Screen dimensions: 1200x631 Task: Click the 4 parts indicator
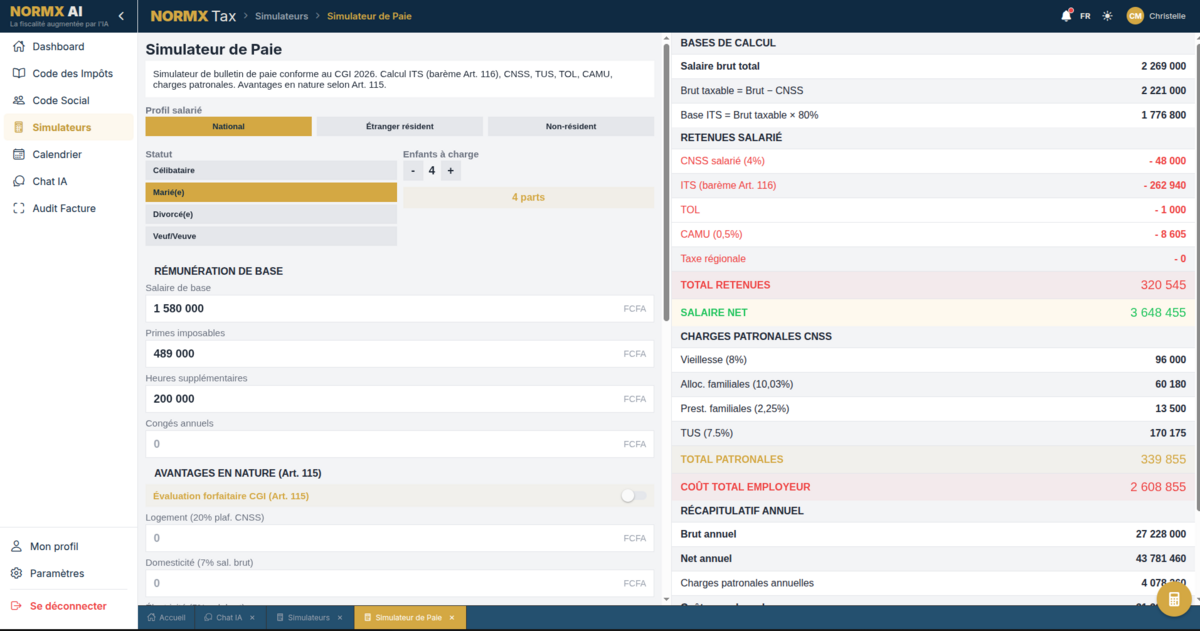pyautogui.click(x=528, y=198)
